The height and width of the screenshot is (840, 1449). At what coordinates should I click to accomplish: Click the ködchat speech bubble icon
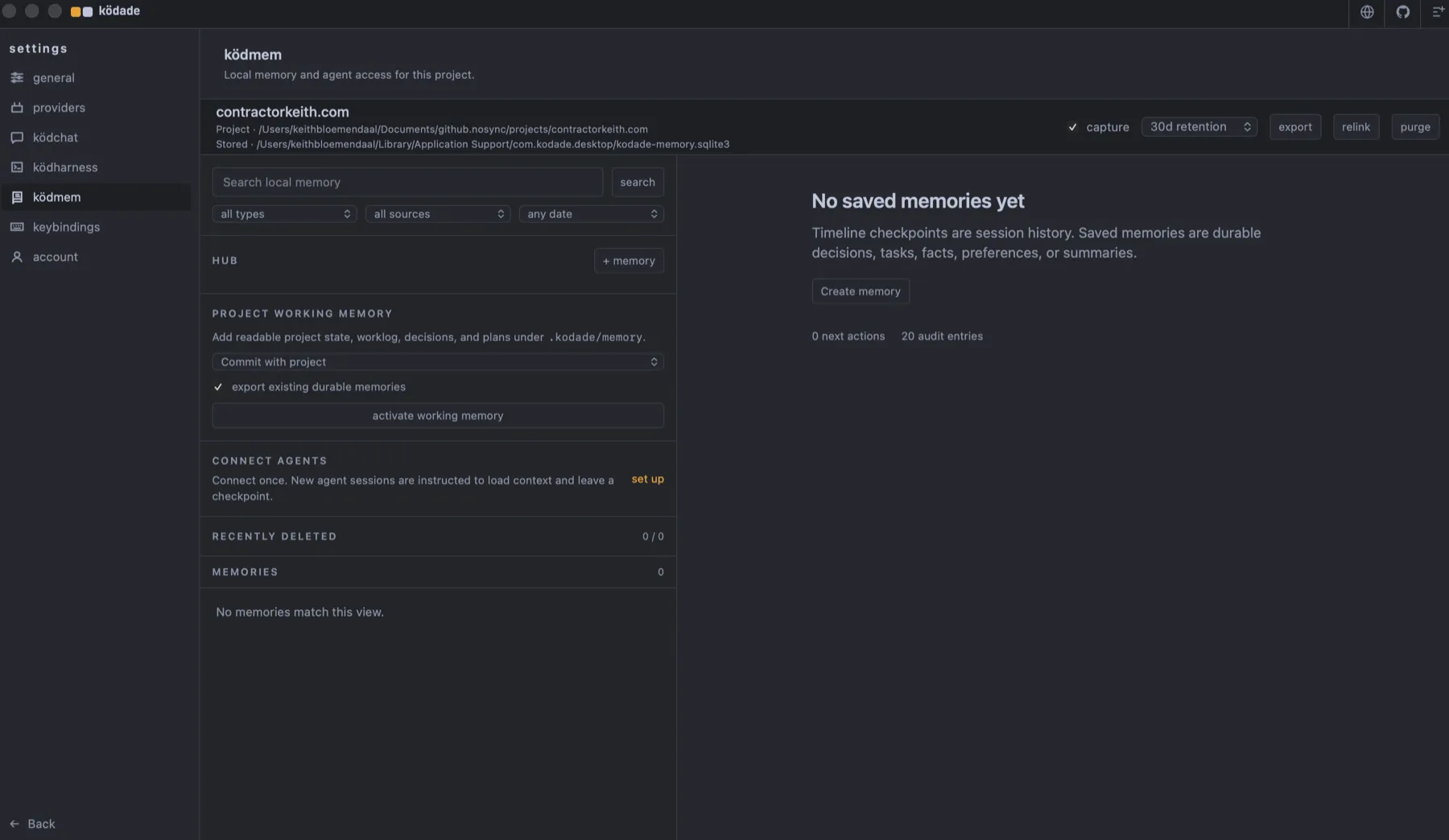pyautogui.click(x=17, y=138)
